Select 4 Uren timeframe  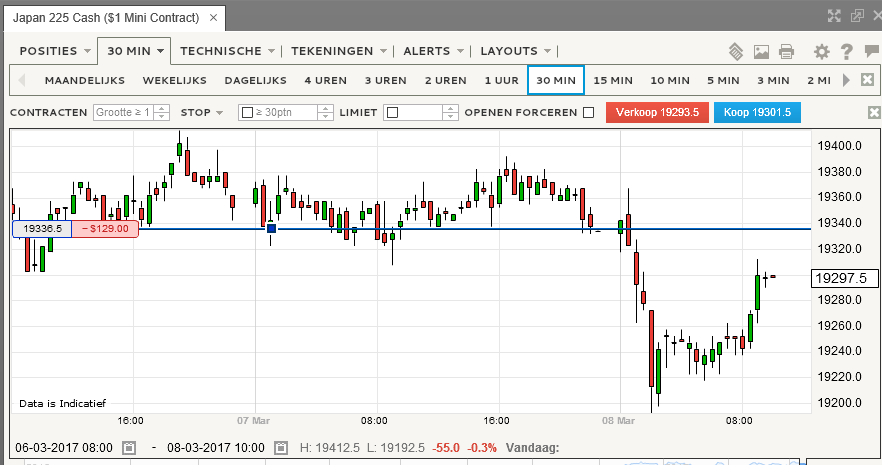tap(326, 80)
